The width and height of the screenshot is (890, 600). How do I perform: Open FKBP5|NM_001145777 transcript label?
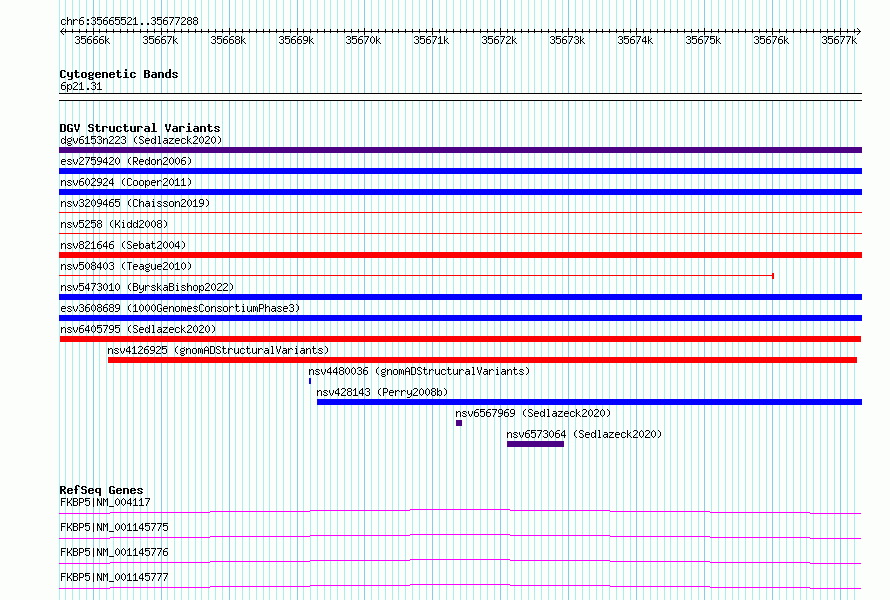114,577
